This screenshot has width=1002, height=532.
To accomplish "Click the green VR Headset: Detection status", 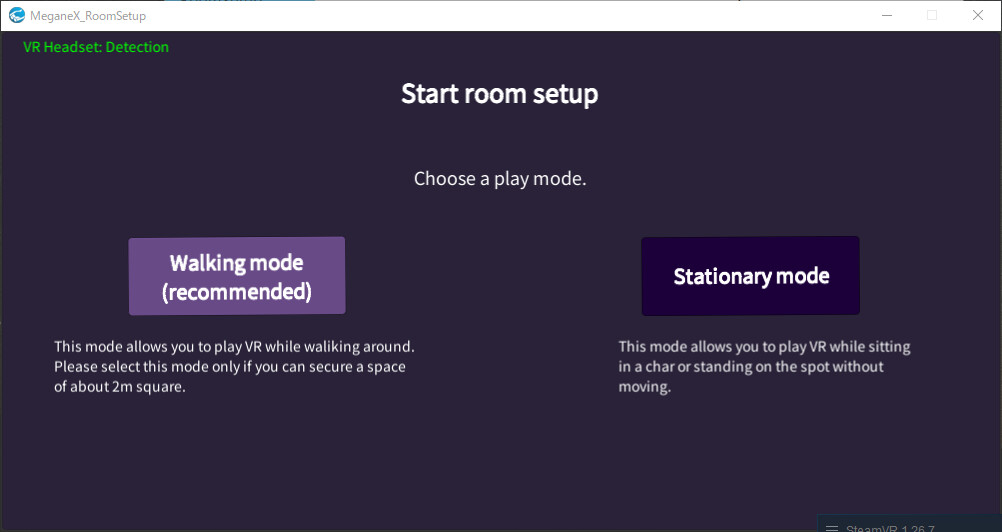I will click(x=96, y=47).
